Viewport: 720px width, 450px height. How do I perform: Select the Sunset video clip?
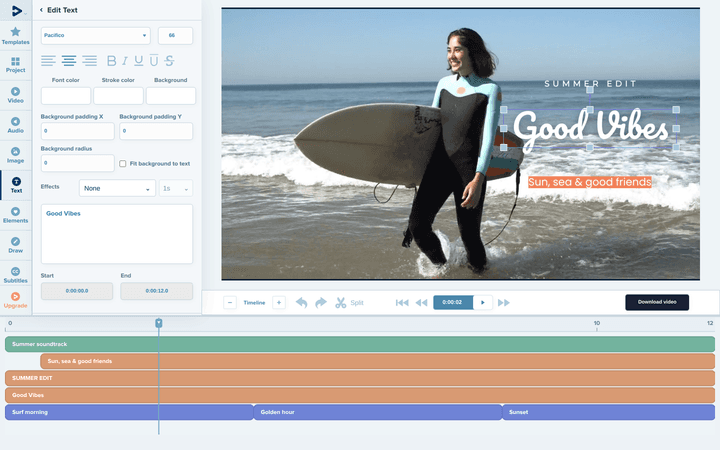(x=608, y=412)
